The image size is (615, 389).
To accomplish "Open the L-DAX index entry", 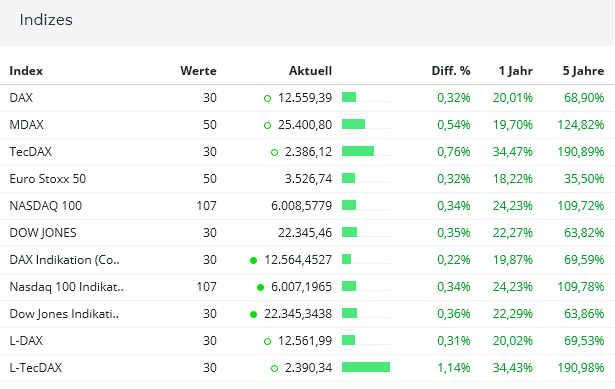I will click(26, 341).
